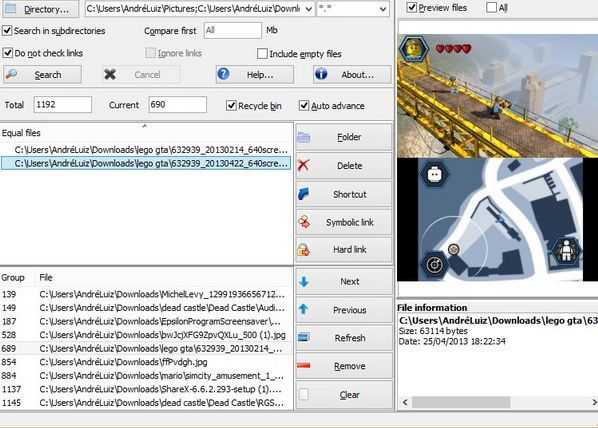Image resolution: width=598 pixels, height=428 pixels.
Task: Select group 149 dead castle row
Action: coord(146,308)
